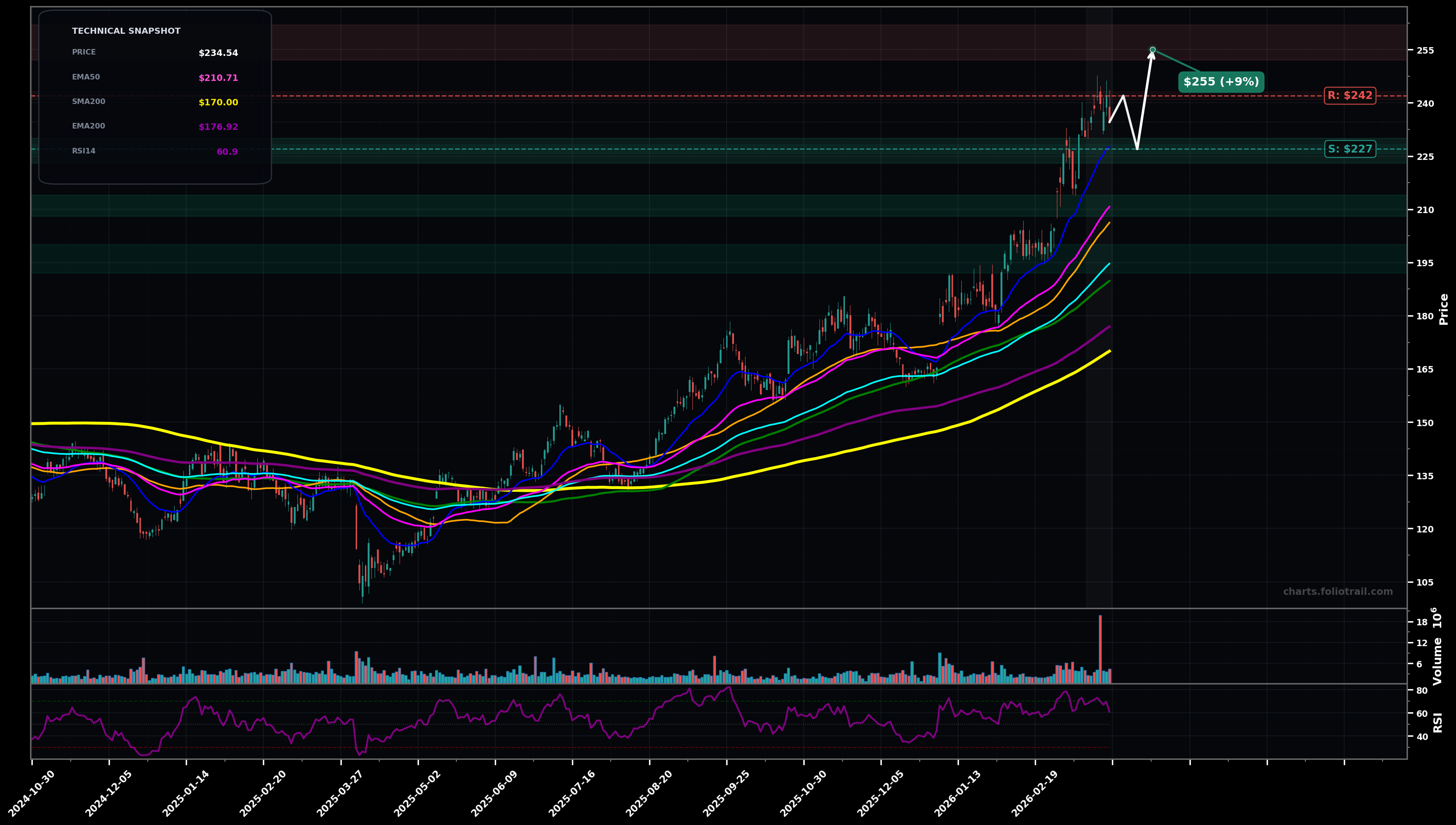Screen dimensions: 1456x825
Task: Click the S: $227 support label
Action: (x=1350, y=149)
